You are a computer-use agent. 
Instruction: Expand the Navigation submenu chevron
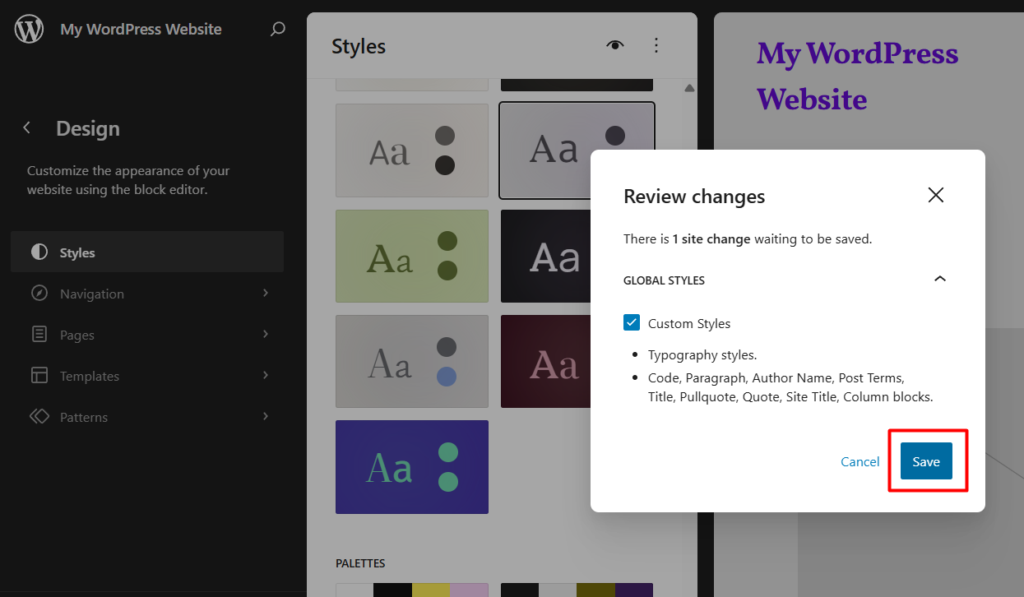[266, 293]
